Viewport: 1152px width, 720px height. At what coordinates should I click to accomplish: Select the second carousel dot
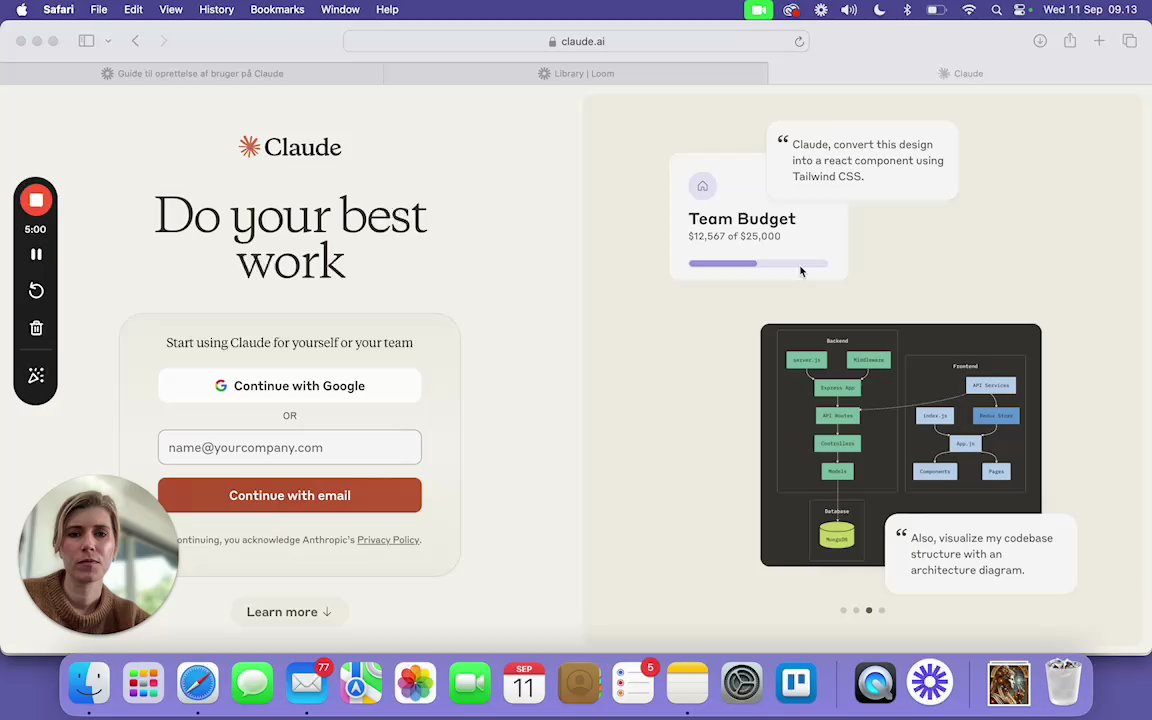[x=856, y=611]
